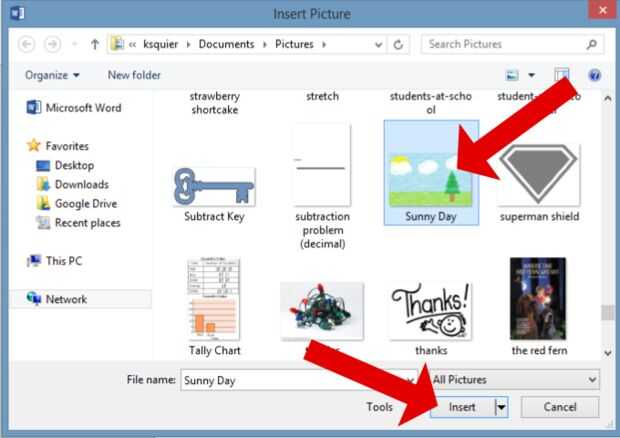Viewport: 620px width, 438px height.
Task: Select the tangled lights photo thumbnail
Action: click(x=322, y=312)
